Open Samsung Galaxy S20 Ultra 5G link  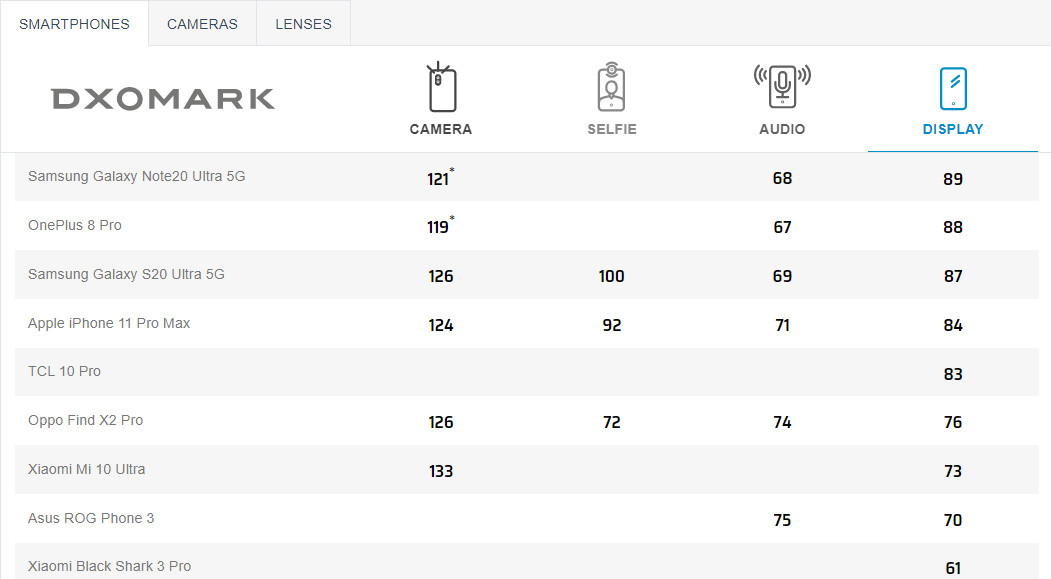(126, 274)
